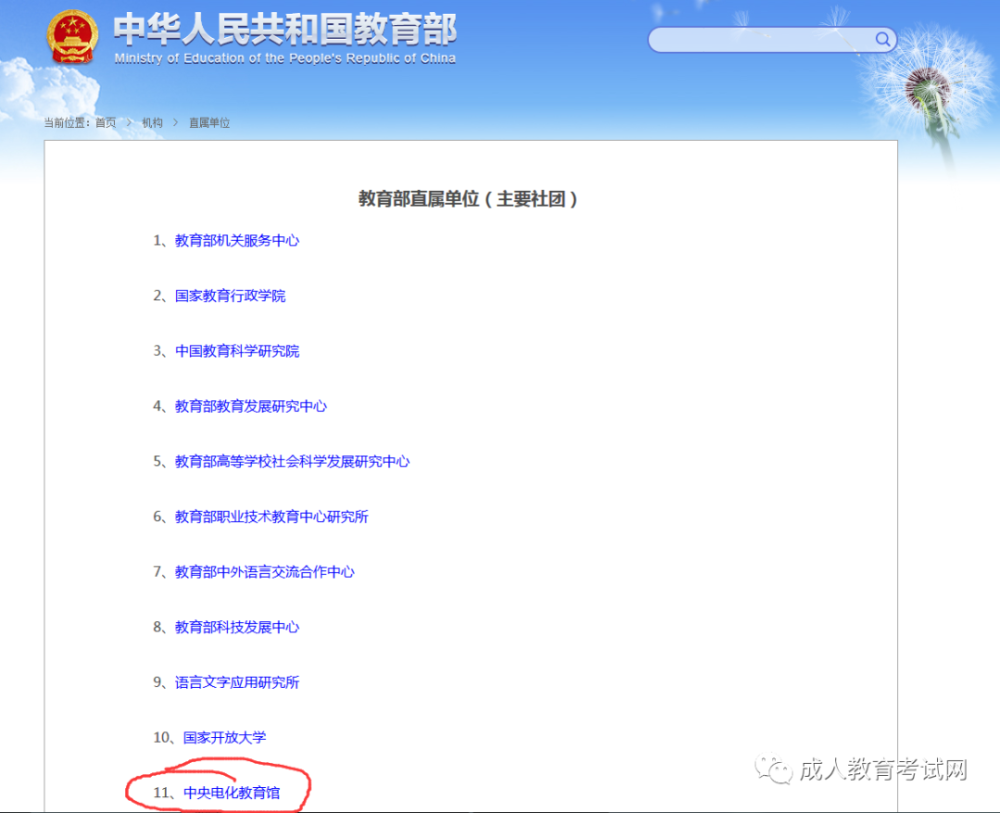The image size is (1000, 813).
Task: Open the 机构 breadcrumb link
Action: point(150,123)
